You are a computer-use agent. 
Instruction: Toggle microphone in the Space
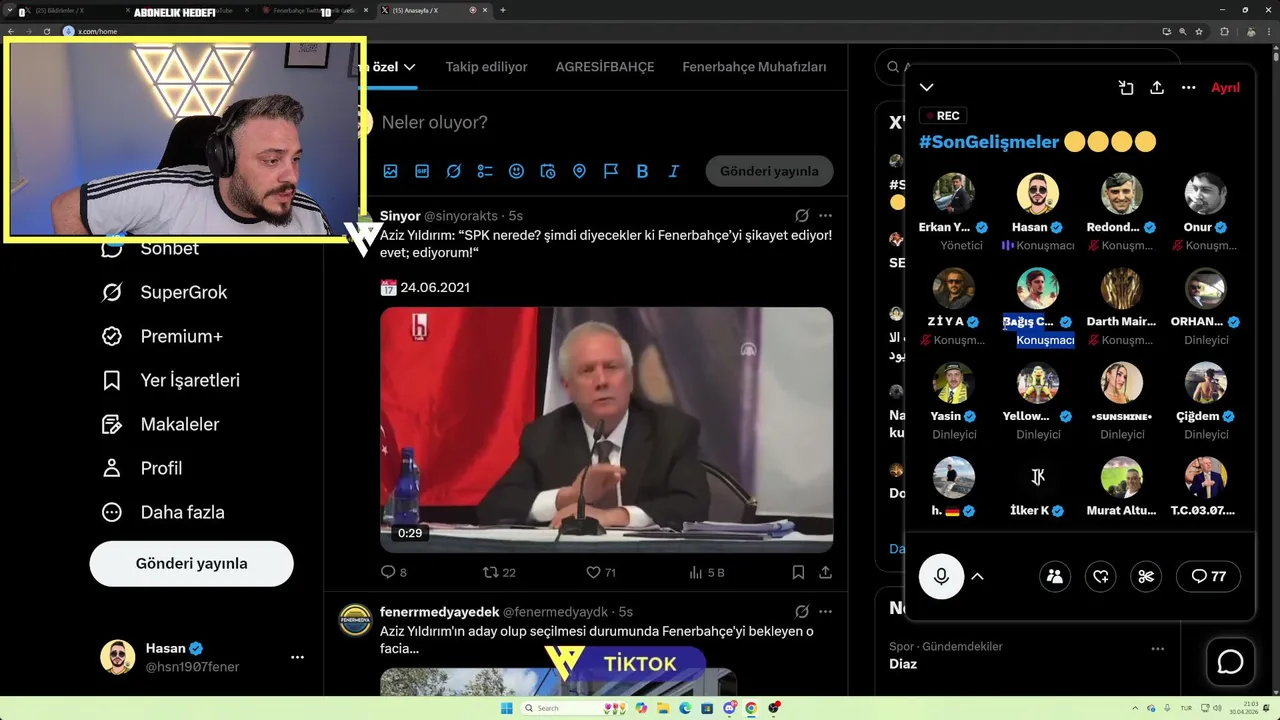pos(941,576)
